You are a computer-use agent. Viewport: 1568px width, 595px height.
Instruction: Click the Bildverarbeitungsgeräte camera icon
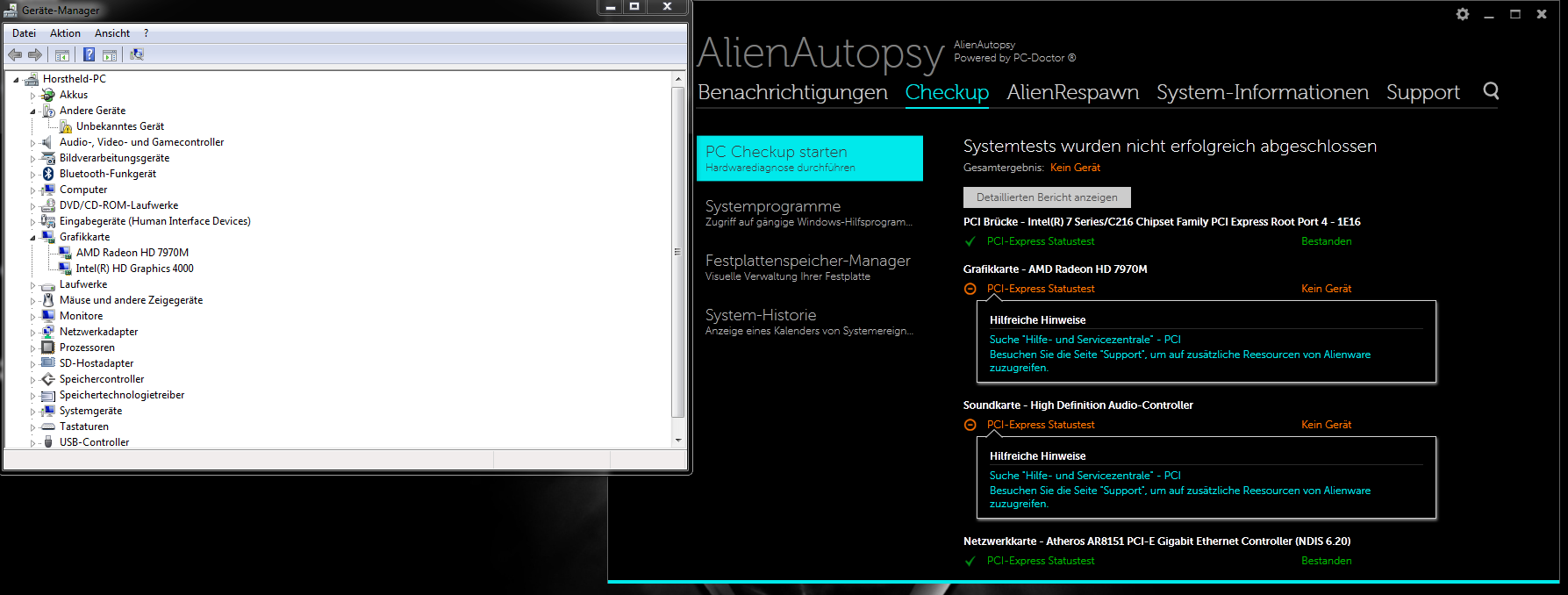pyautogui.click(x=48, y=158)
